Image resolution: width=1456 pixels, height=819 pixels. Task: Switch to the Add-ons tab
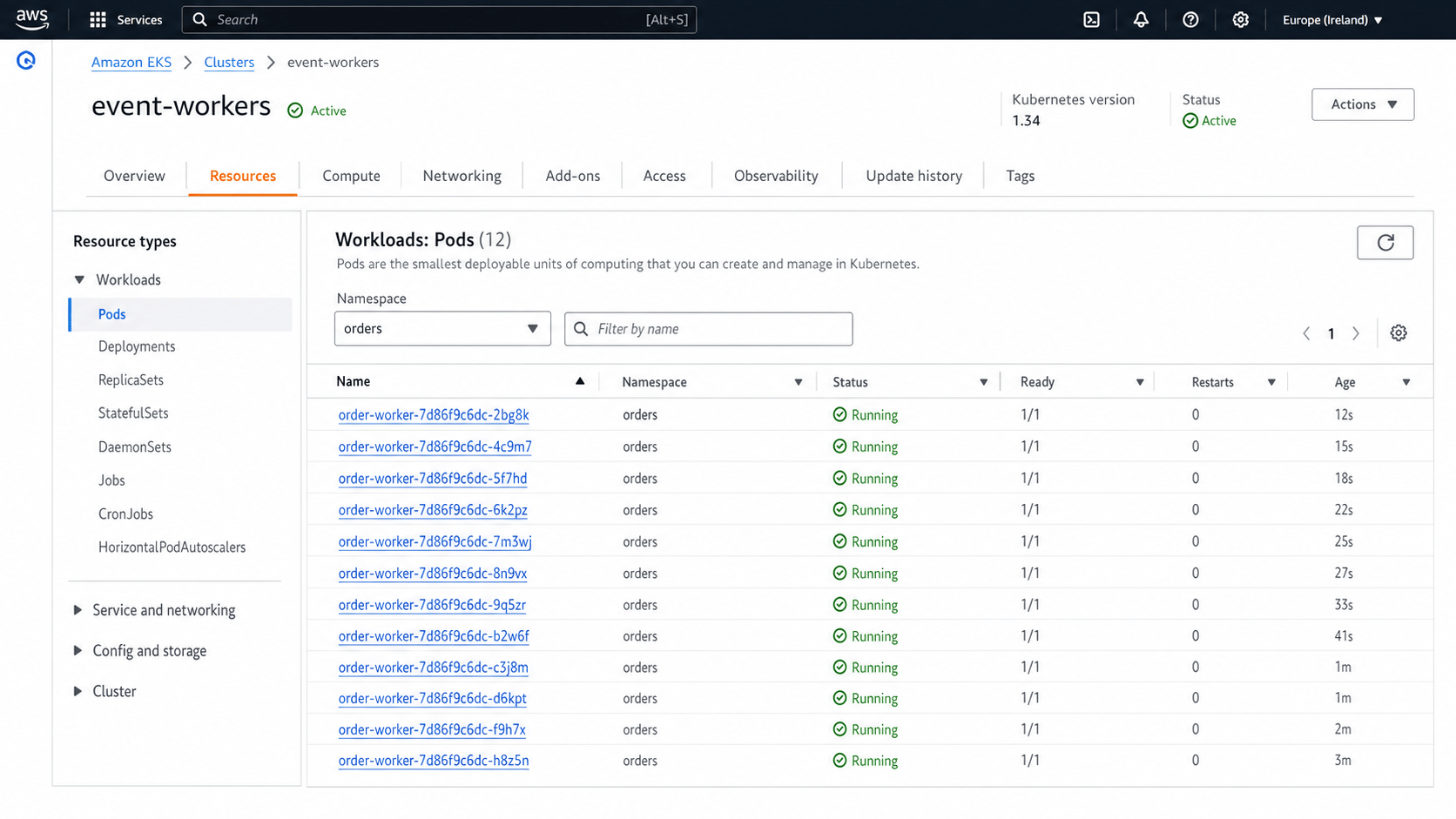point(572,176)
